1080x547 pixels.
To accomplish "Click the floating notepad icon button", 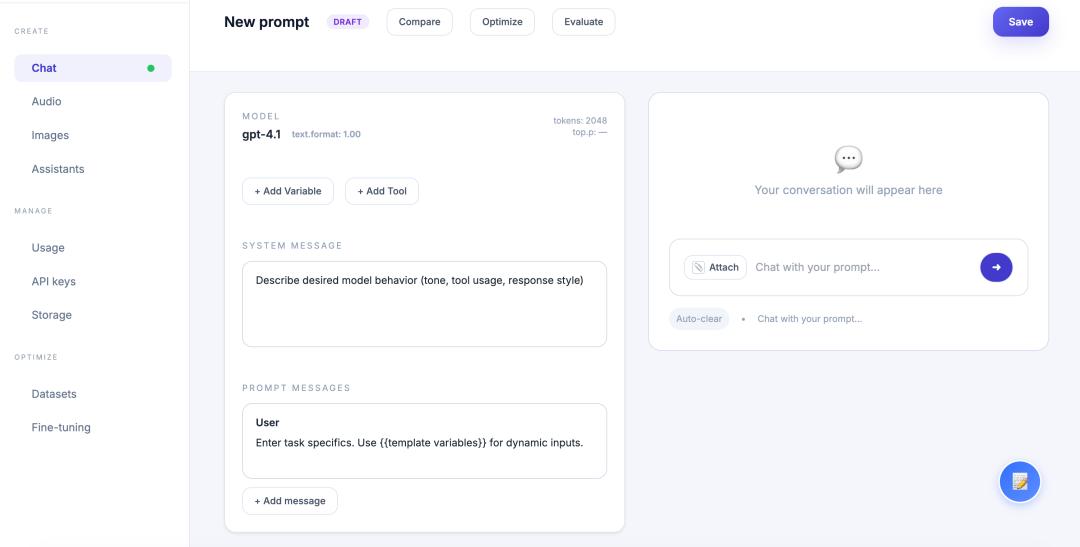I will [1020, 482].
